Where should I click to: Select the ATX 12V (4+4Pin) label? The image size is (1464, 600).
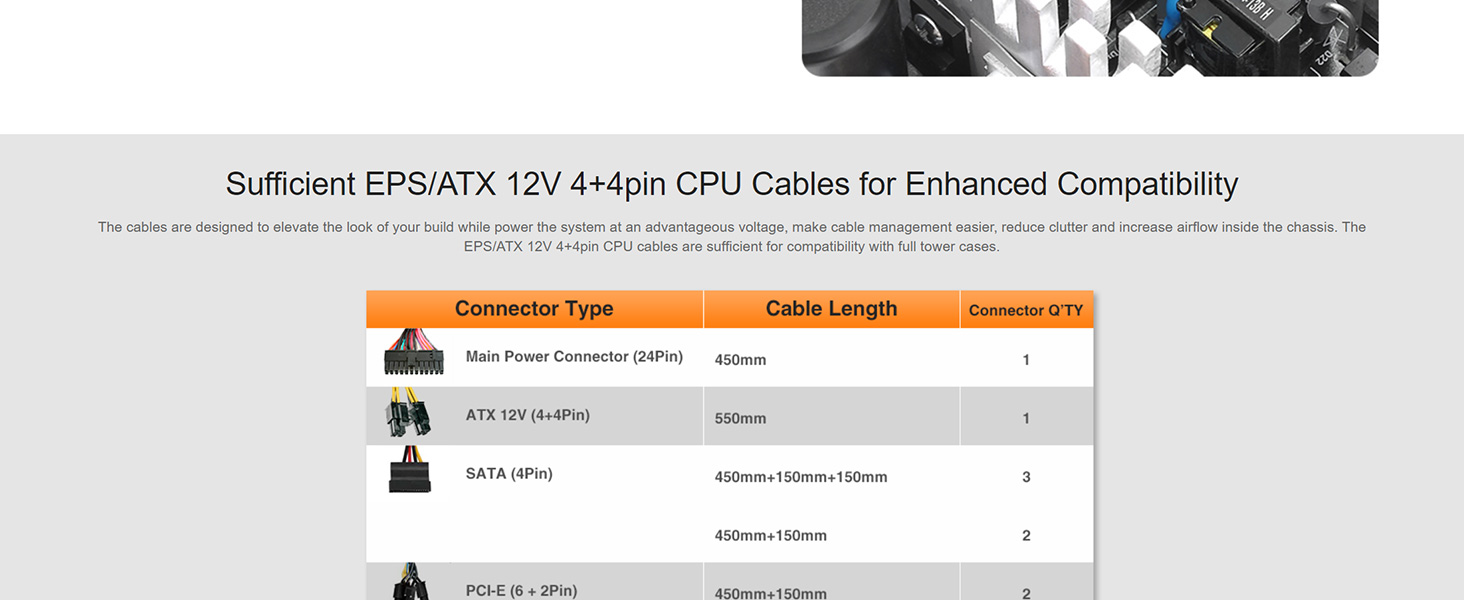point(527,415)
